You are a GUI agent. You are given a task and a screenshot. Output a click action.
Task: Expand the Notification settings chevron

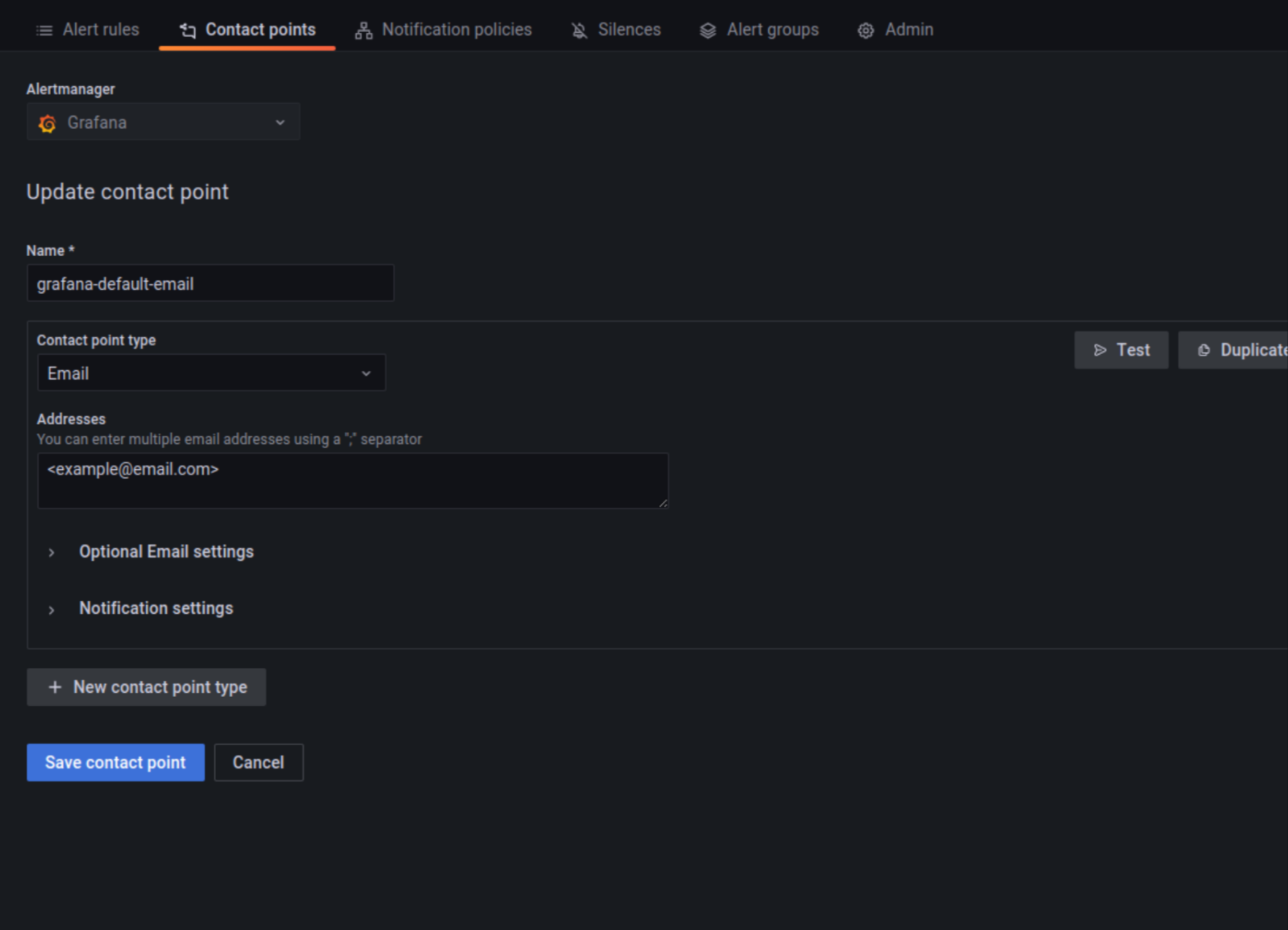tap(51, 610)
